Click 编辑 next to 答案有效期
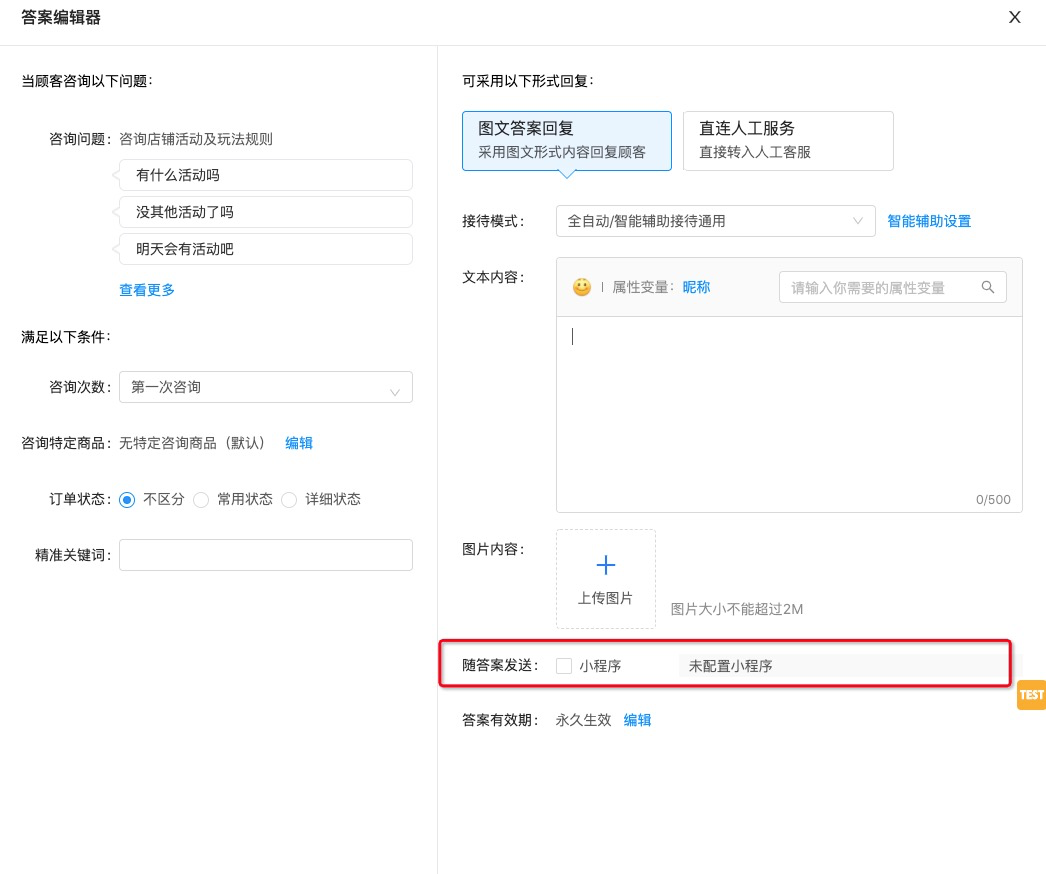This screenshot has width=1046, height=874. pos(637,720)
